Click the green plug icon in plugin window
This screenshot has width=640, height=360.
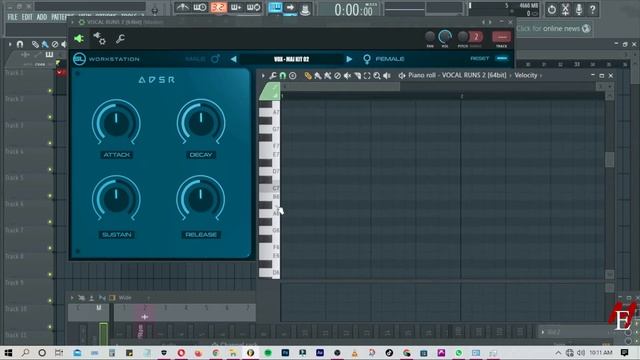click(x=78, y=39)
